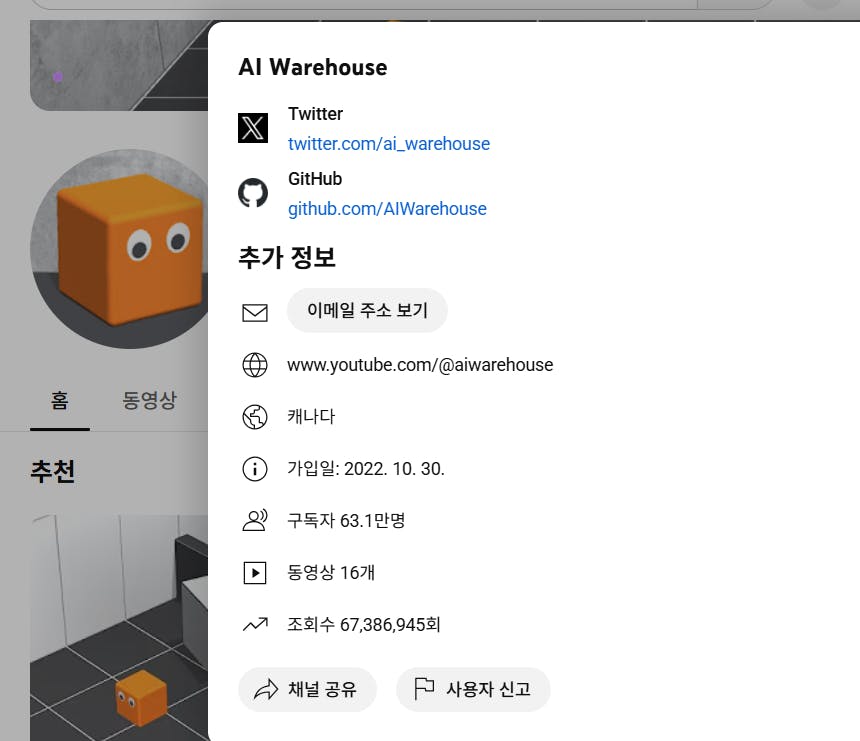This screenshot has height=741, width=860.
Task: Open the github.com/AIWarehouse link
Action: (x=387, y=208)
